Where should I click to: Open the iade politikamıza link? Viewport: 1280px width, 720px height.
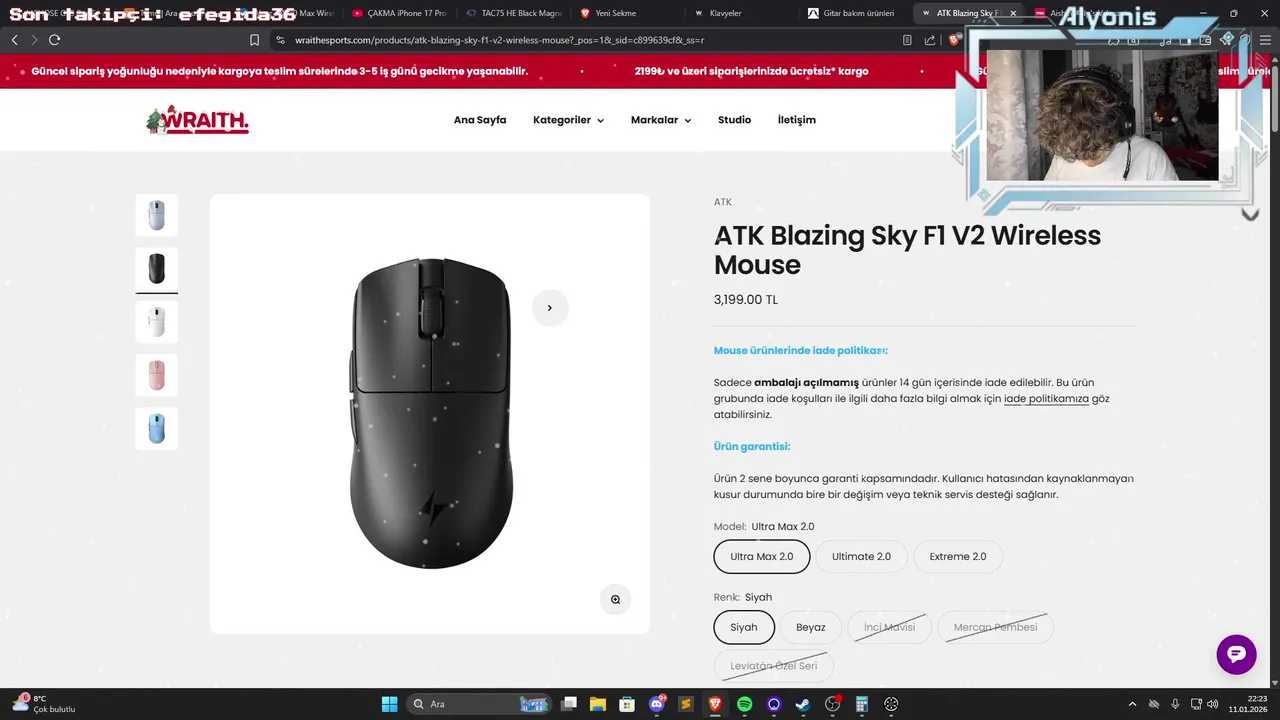click(x=1046, y=399)
